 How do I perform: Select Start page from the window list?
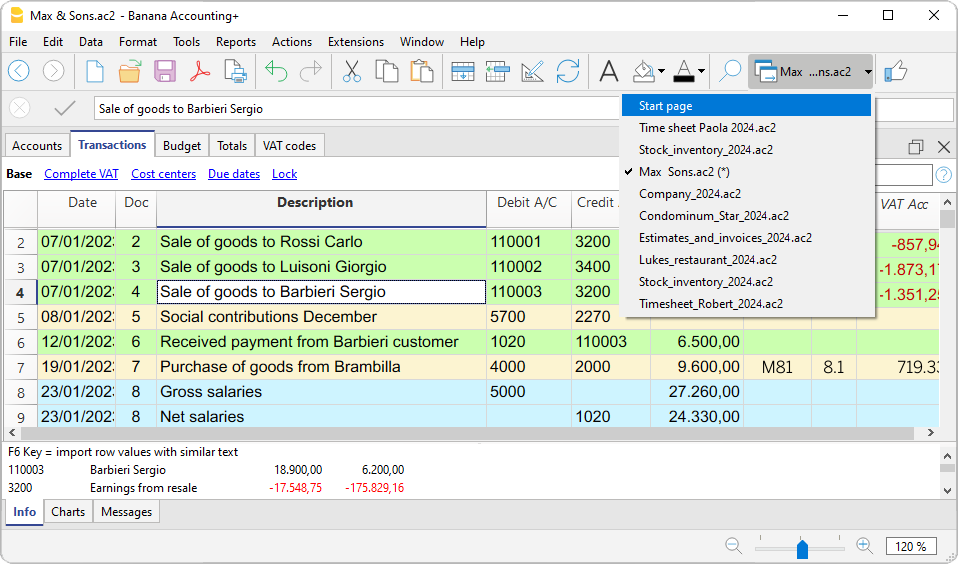[746, 106]
